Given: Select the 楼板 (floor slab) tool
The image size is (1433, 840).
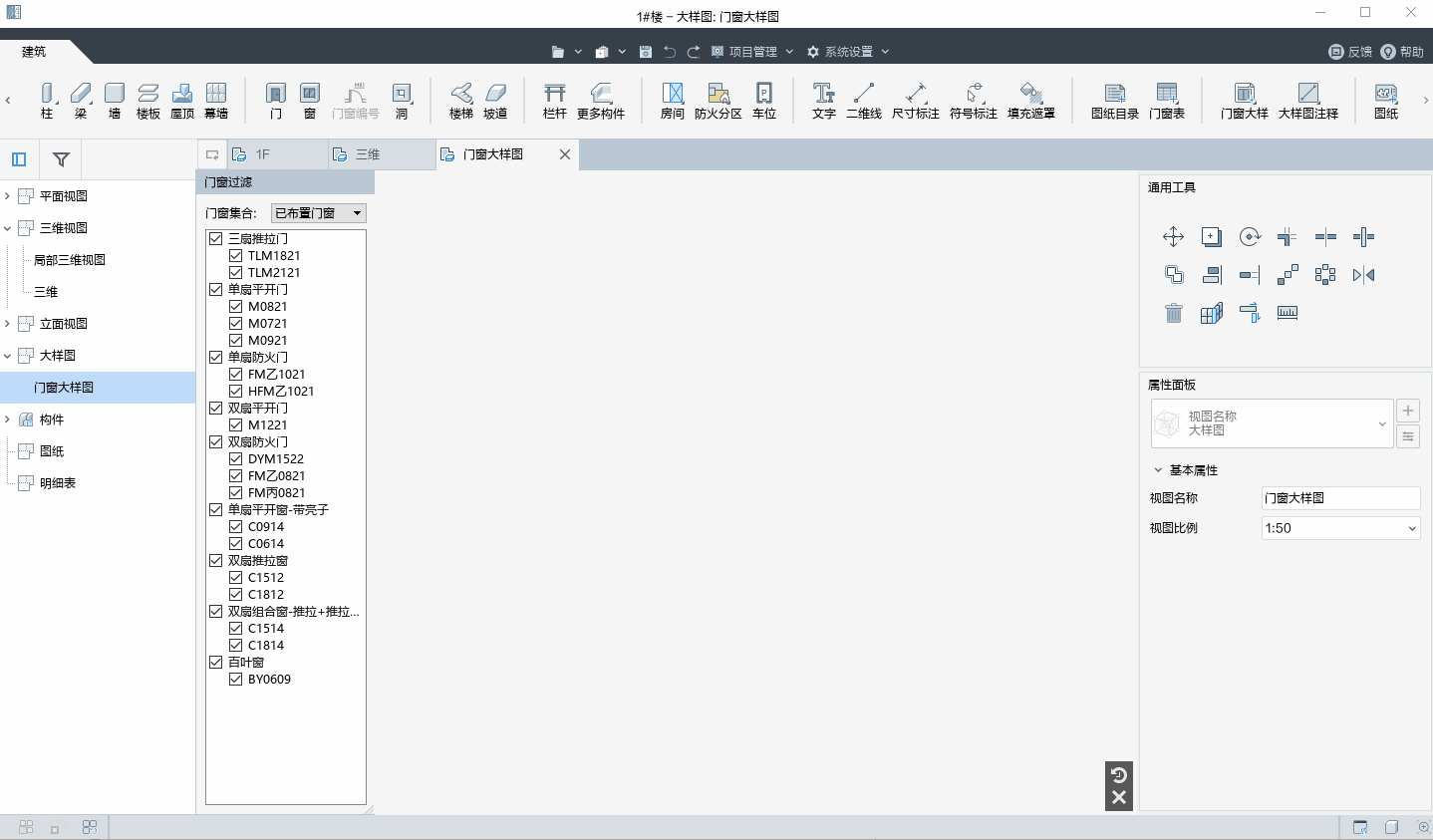Looking at the screenshot, I should (148, 101).
